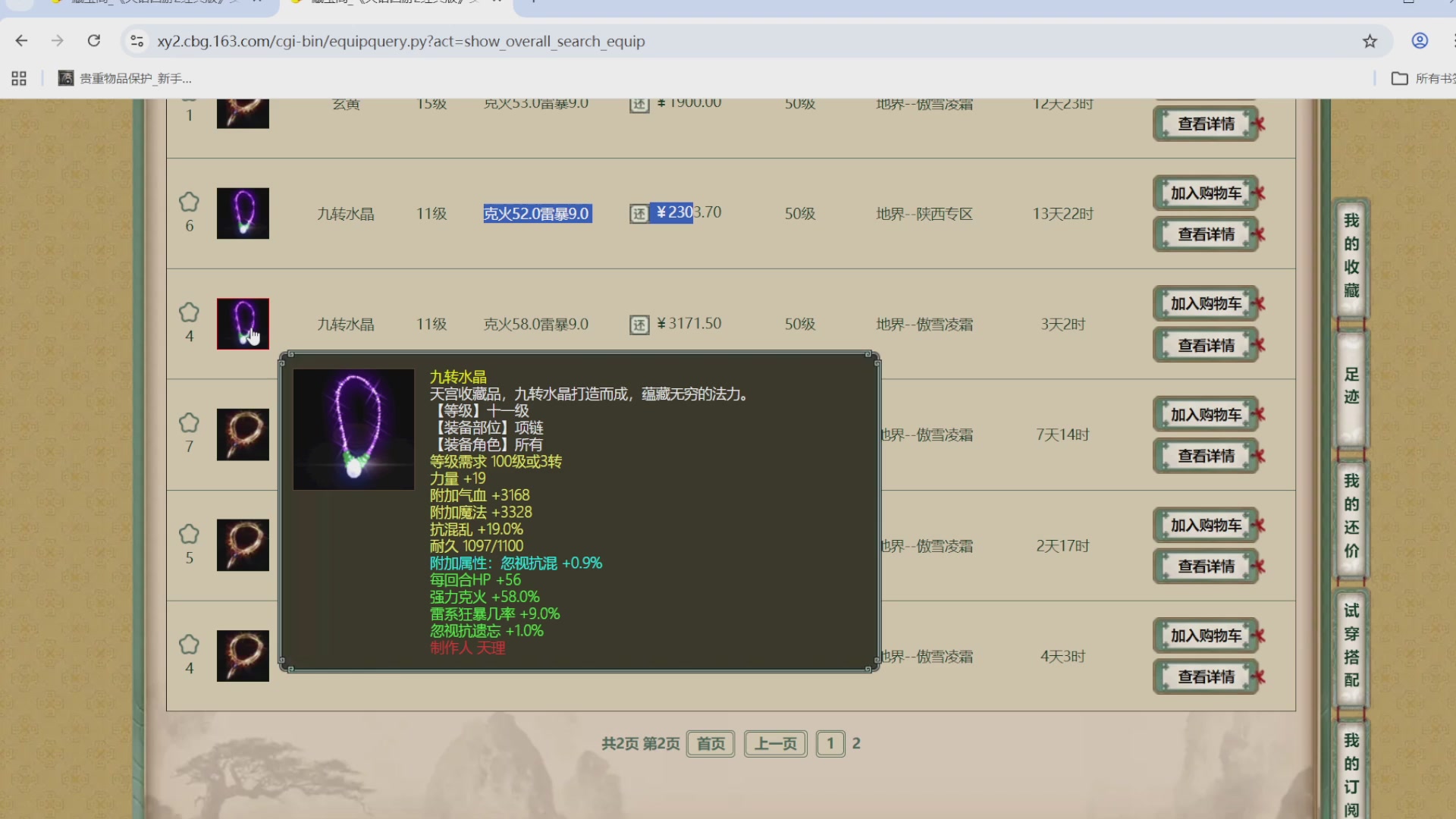
Task: Click 加入购物车 for the ¥3171.50 necklace
Action: click(x=1204, y=303)
